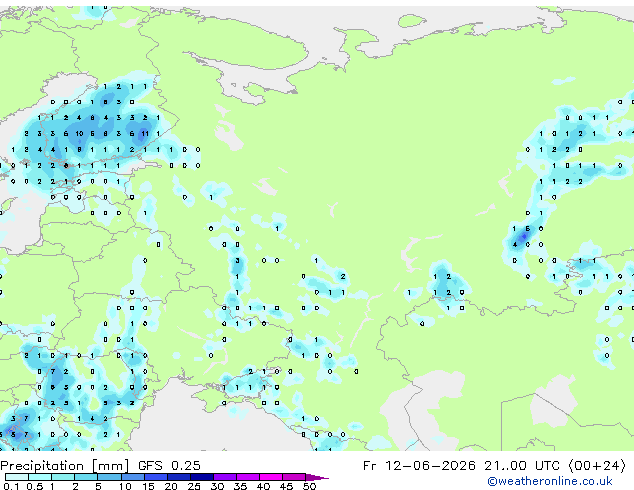Click the 50 mm legend arrow tip
The width and height of the screenshot is (634, 490).
point(317,477)
